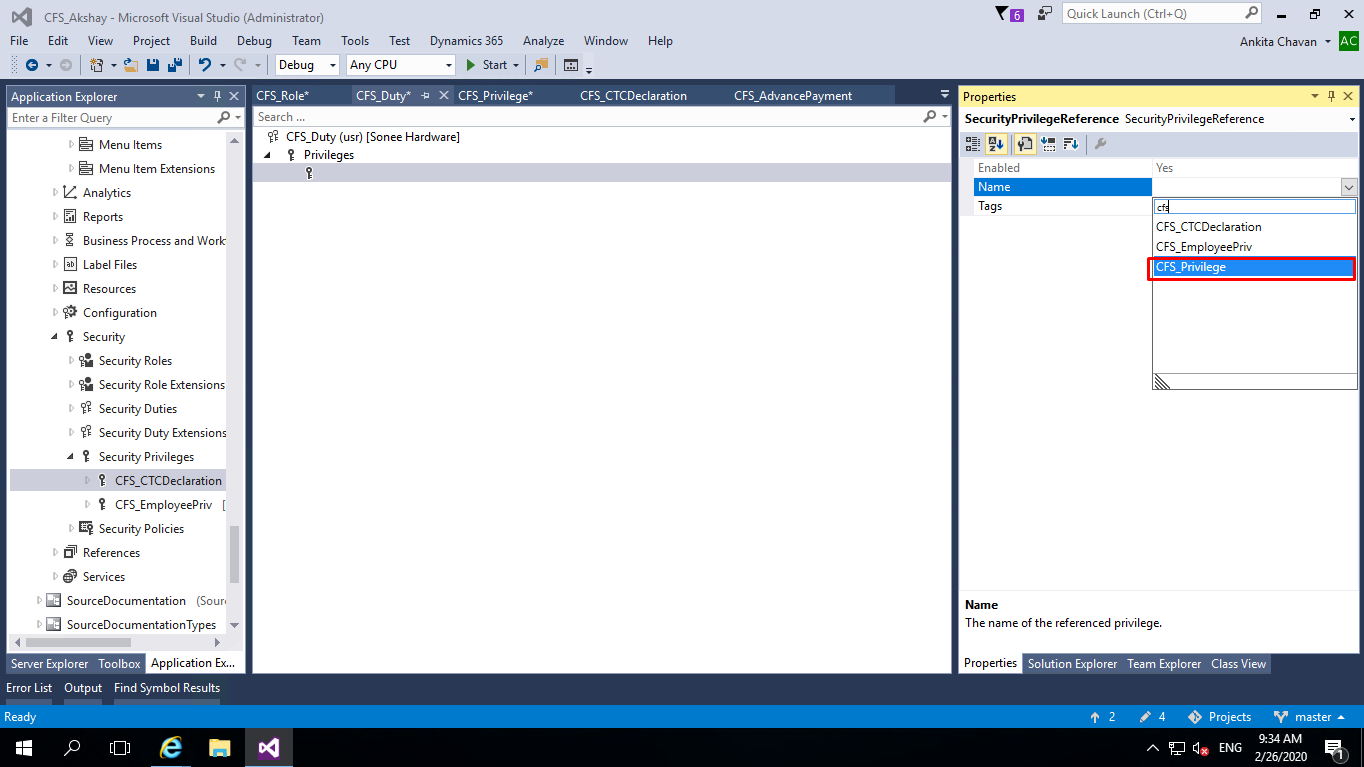This screenshot has height=767, width=1364.
Task: Click the muted volume tray icon
Action: coord(1201,748)
